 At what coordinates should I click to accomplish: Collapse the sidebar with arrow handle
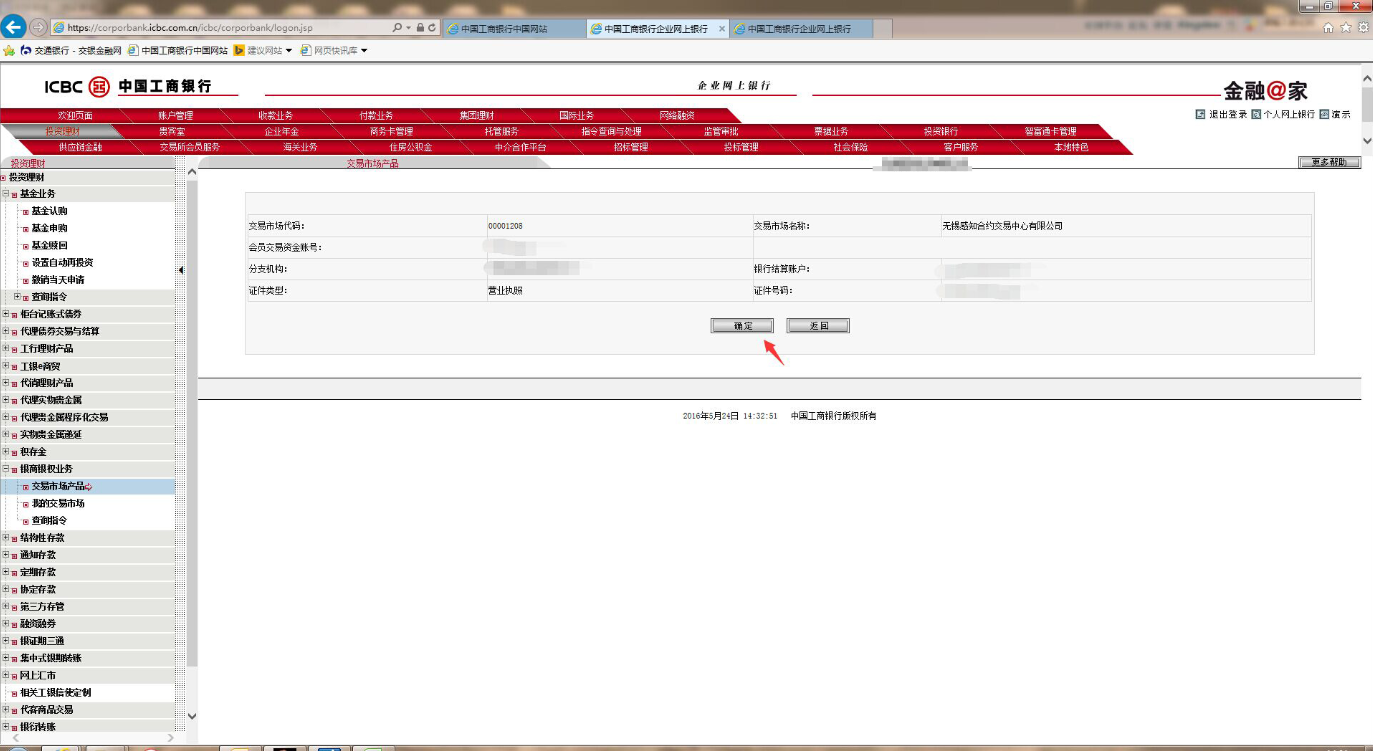click(181, 270)
